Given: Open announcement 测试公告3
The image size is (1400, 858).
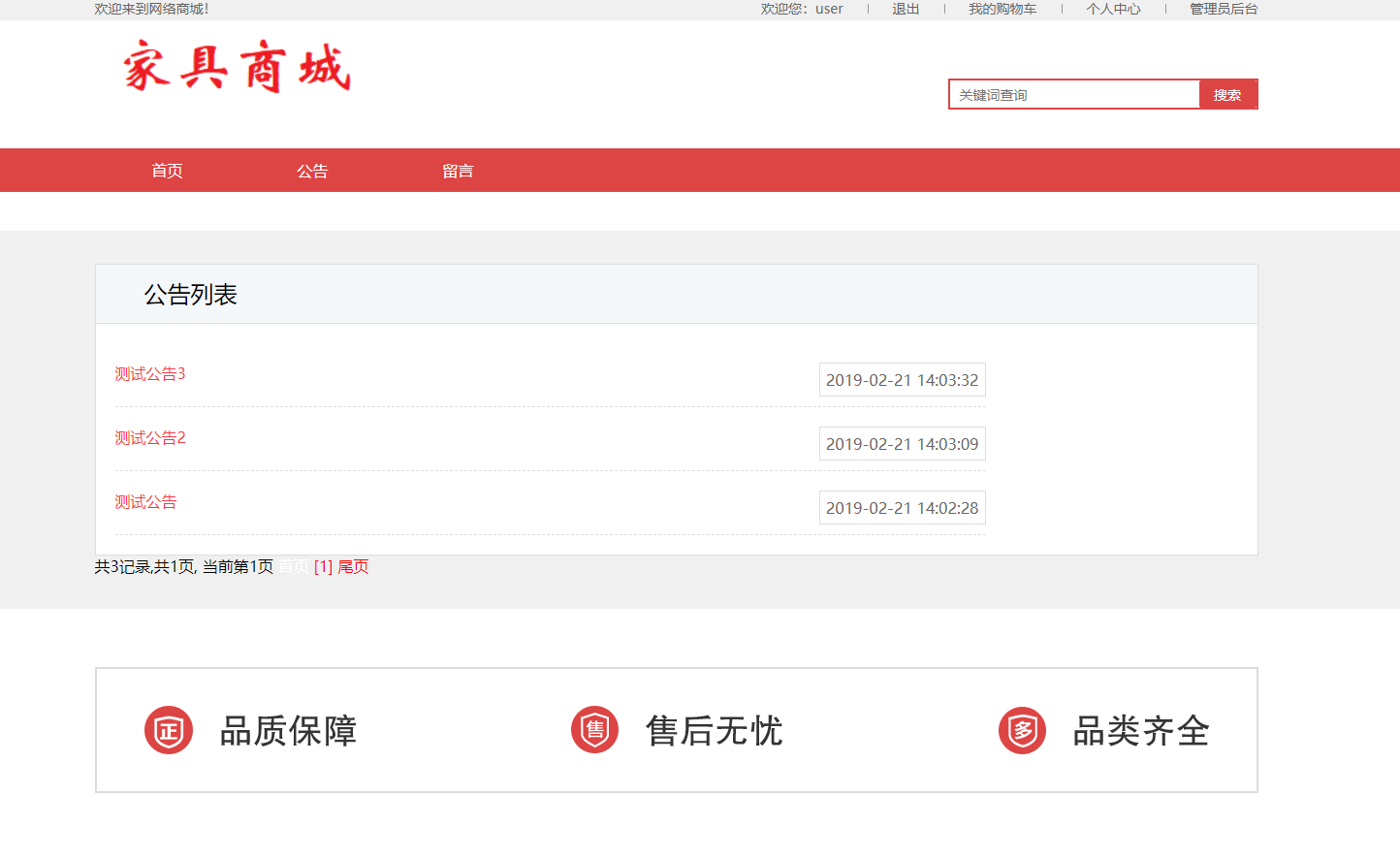Looking at the screenshot, I should (149, 373).
